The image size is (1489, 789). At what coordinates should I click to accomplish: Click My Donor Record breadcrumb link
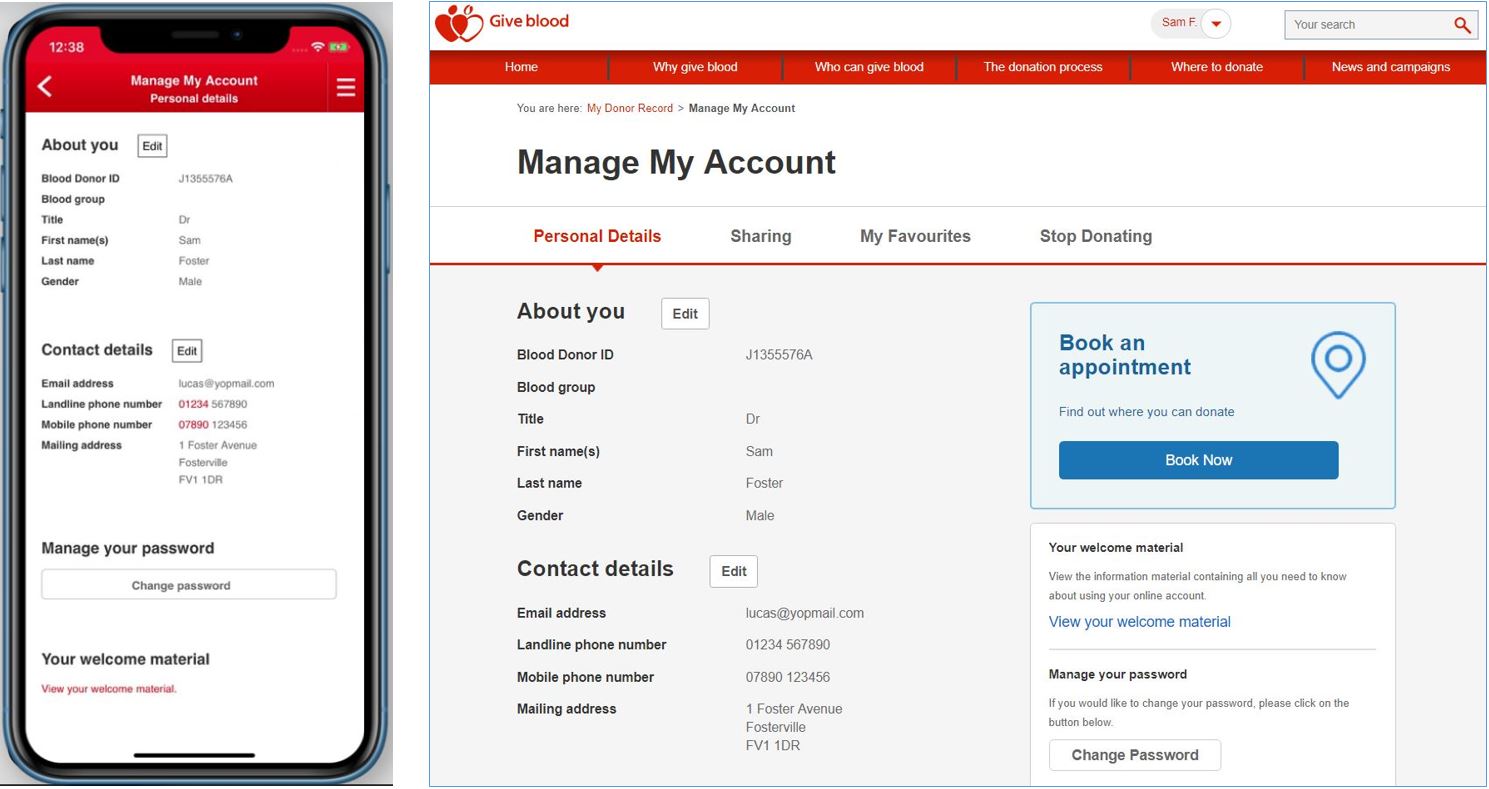coord(629,108)
